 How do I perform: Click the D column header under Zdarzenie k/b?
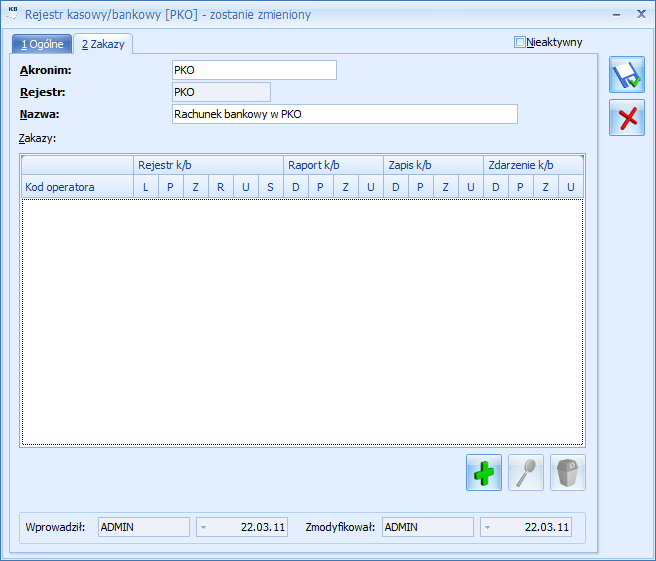point(496,187)
